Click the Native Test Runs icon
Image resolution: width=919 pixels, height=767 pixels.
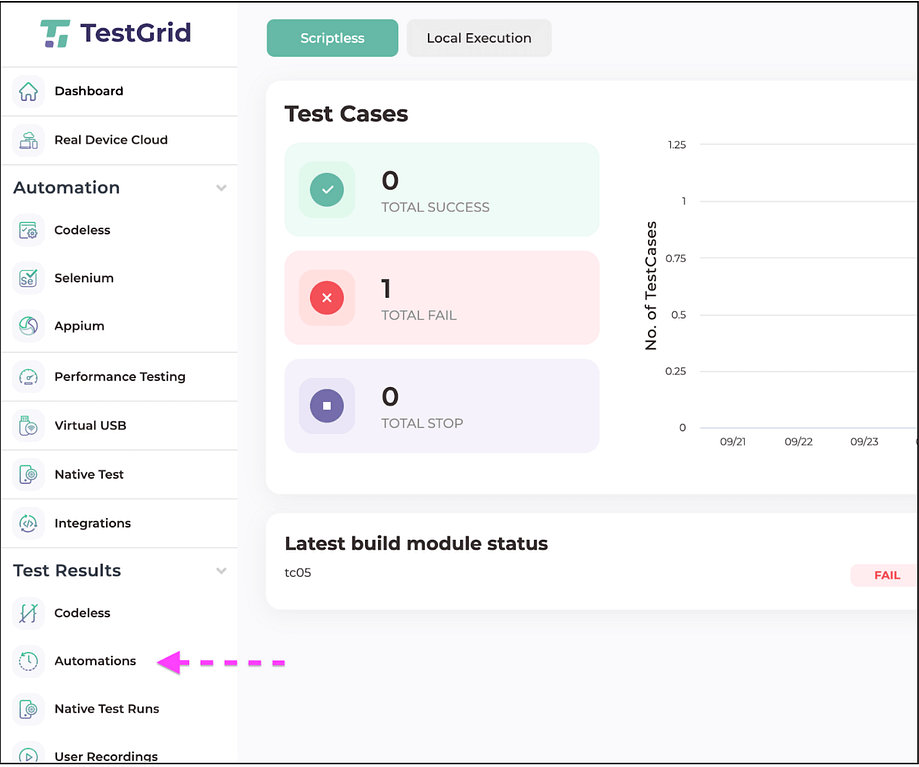(x=28, y=710)
